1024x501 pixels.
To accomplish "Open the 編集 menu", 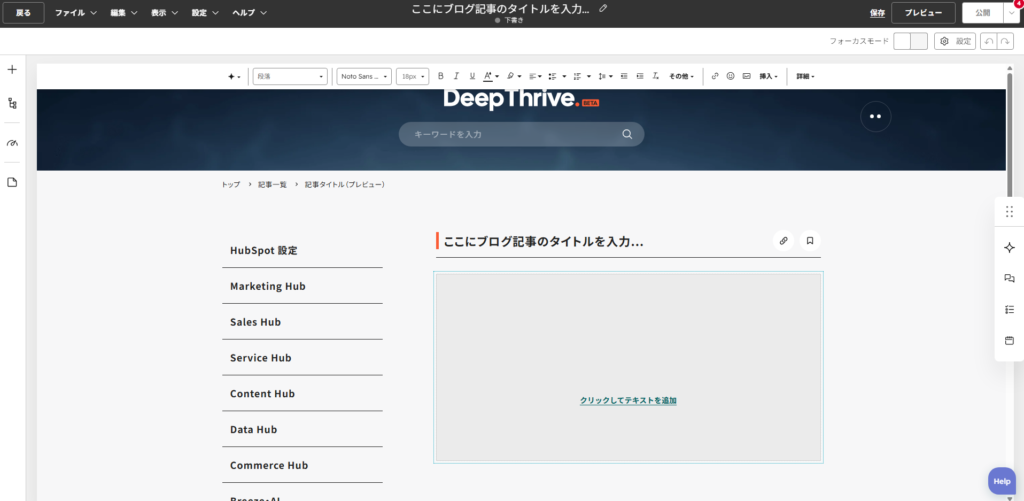I will [x=124, y=12].
